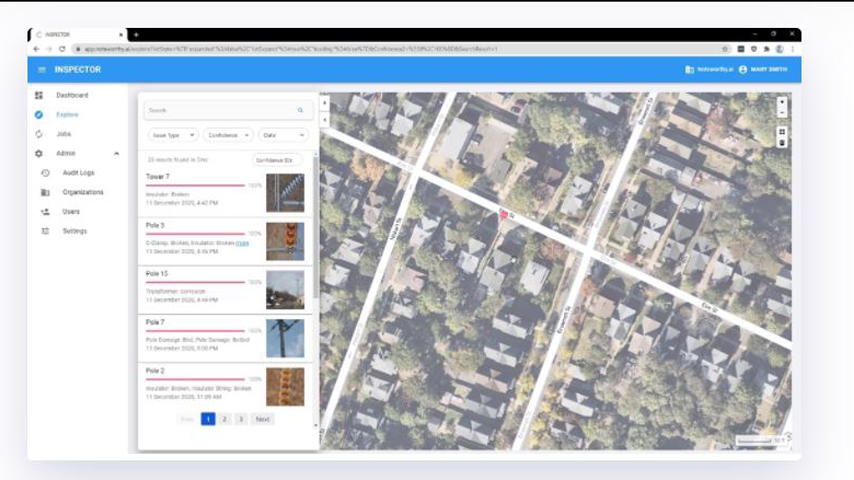This screenshot has width=854, height=480.
Task: Select Audit Logs in the sidebar
Action: (x=78, y=173)
